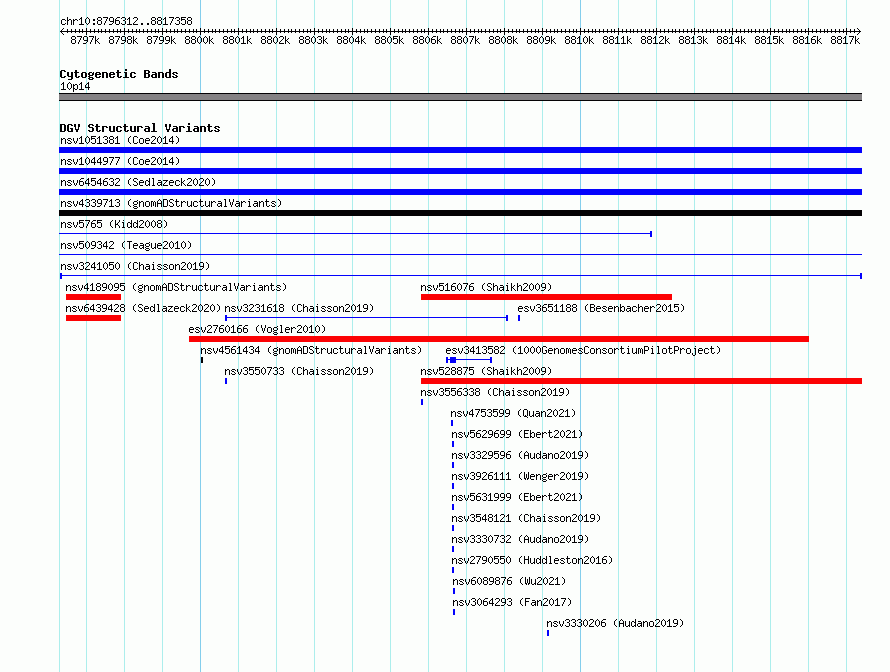Viewport: 890px width, 672px height.
Task: Open the nsv516076 (Shaikh2009) label
Action: coord(486,287)
